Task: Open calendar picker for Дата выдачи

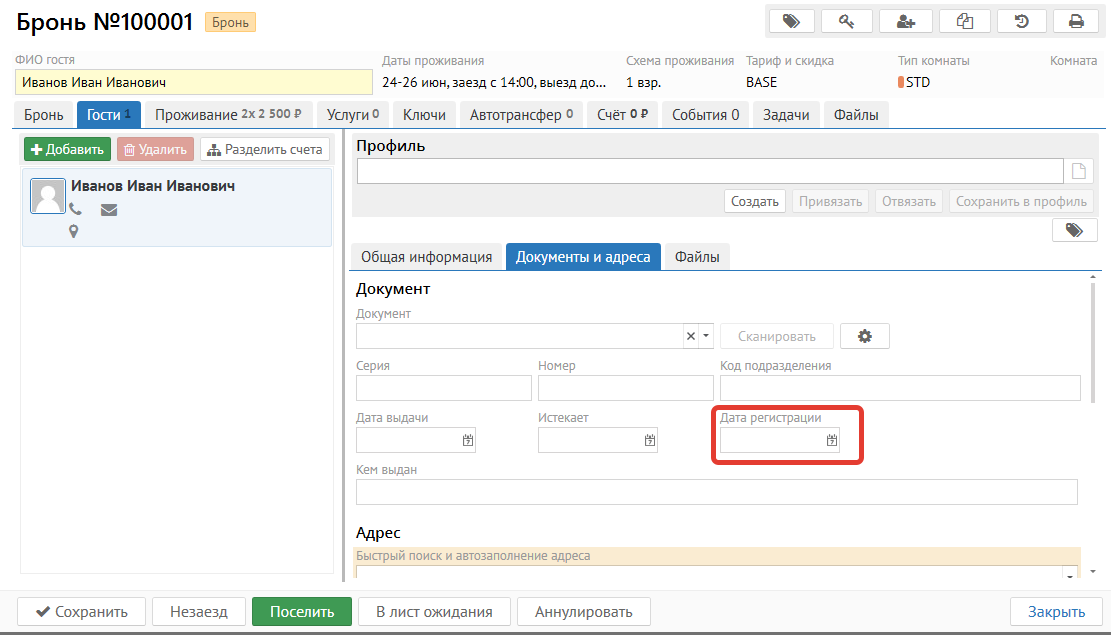Action: [468, 440]
